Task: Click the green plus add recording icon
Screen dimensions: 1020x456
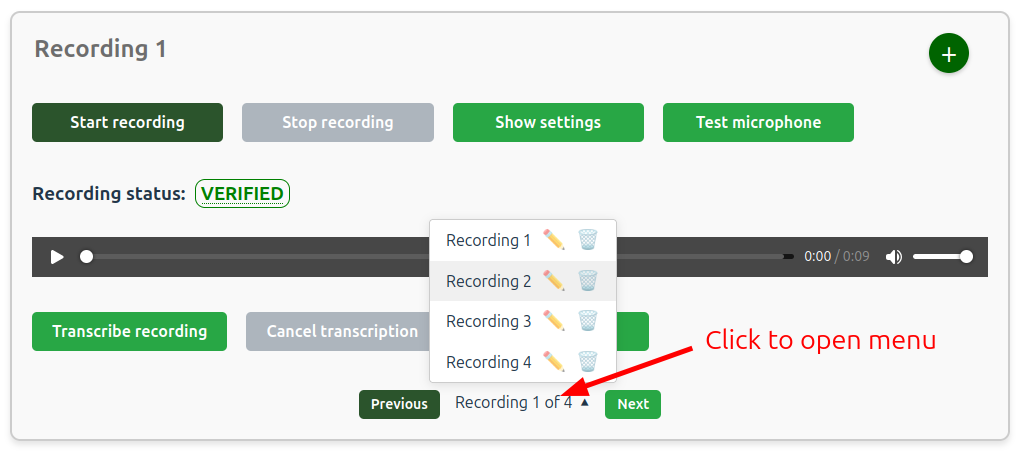Action: click(x=948, y=54)
